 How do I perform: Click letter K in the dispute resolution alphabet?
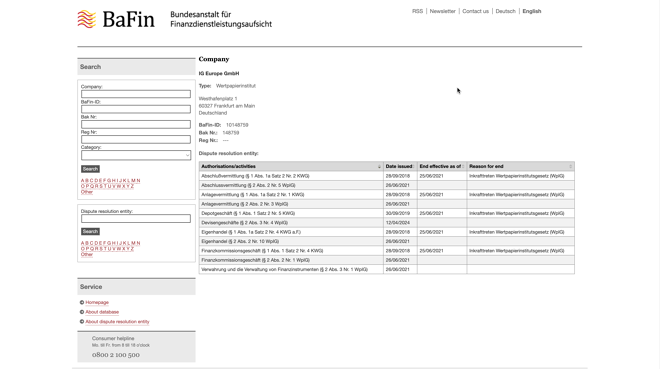click(x=124, y=243)
